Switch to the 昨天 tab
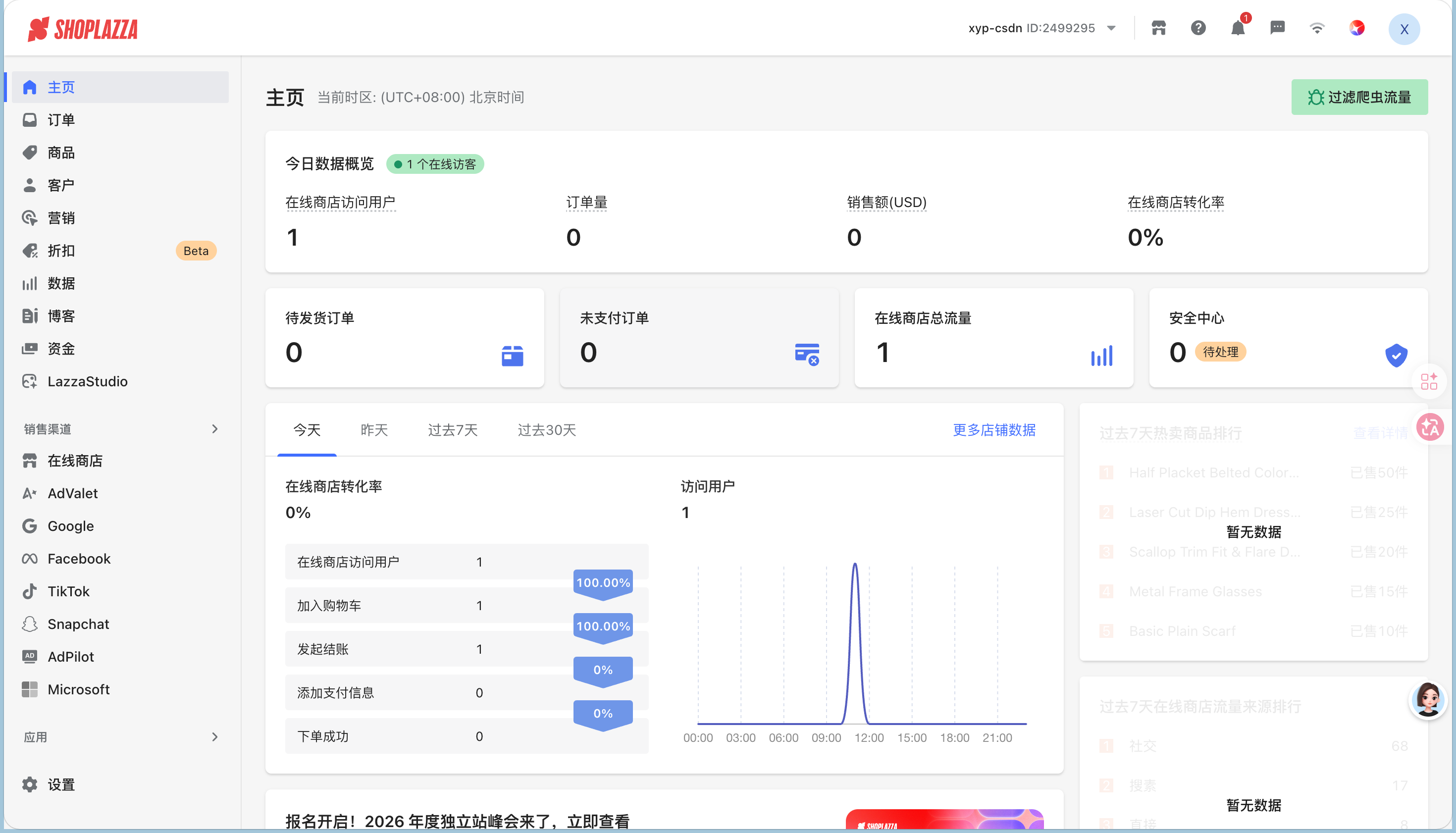1456x833 pixels. 374,430
